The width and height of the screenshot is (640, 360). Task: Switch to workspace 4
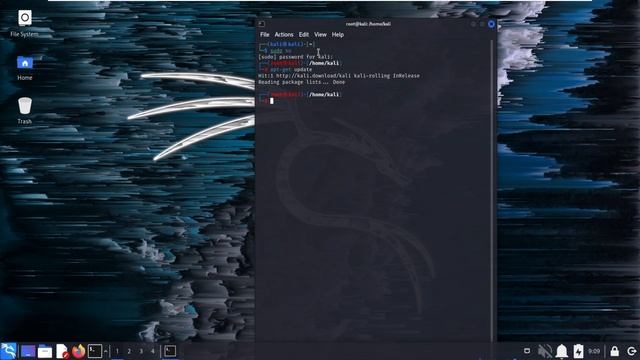pos(153,351)
